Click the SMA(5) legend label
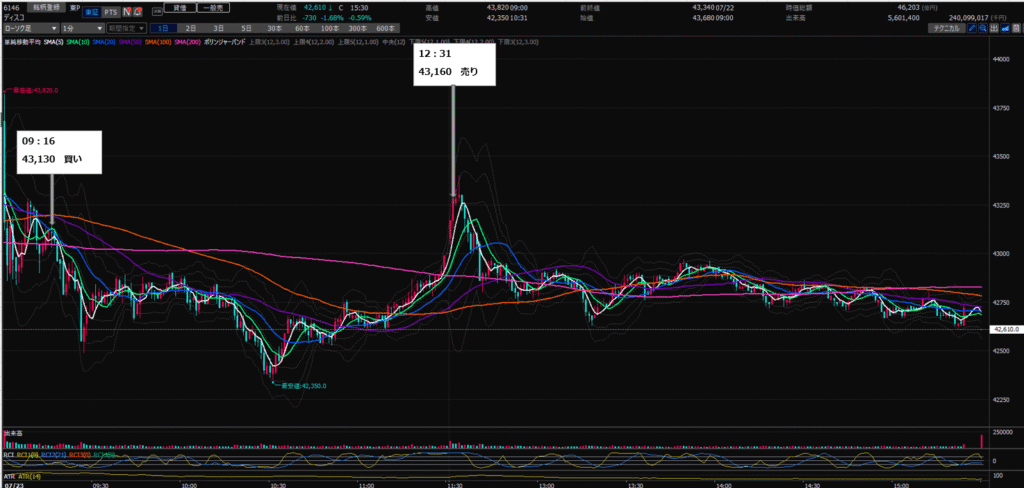Viewport: 1024px width, 488px height. pyautogui.click(x=54, y=42)
